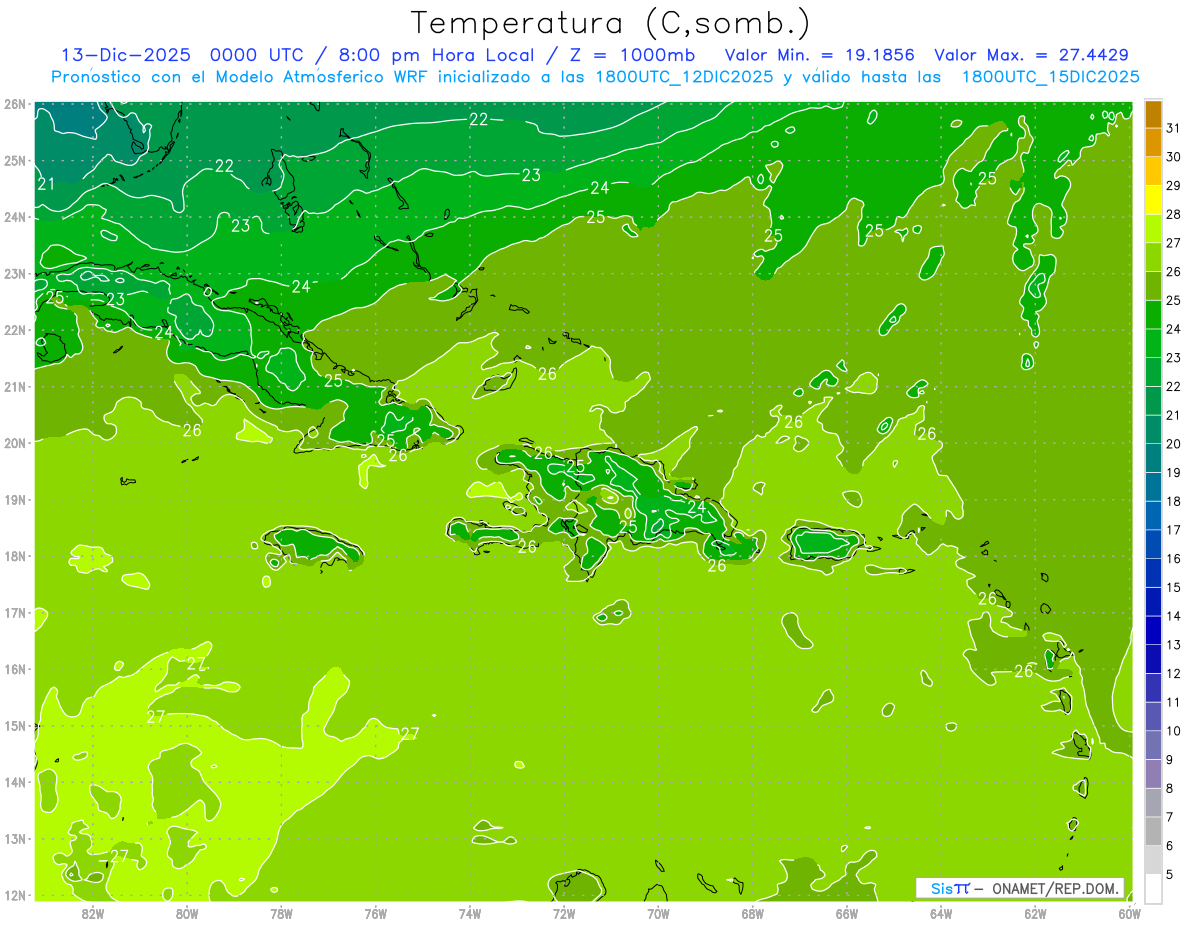Click the 76W longitude axis label

coord(375,914)
